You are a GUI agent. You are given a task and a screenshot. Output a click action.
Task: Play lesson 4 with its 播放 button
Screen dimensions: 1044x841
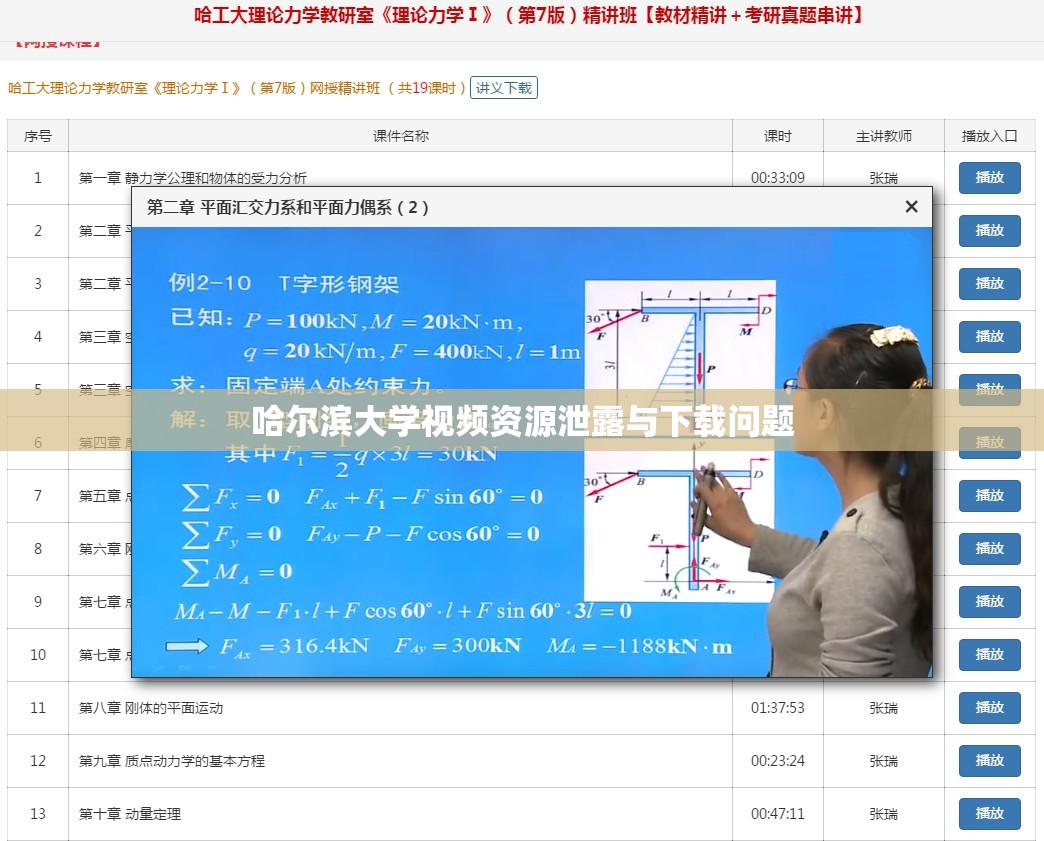point(989,336)
